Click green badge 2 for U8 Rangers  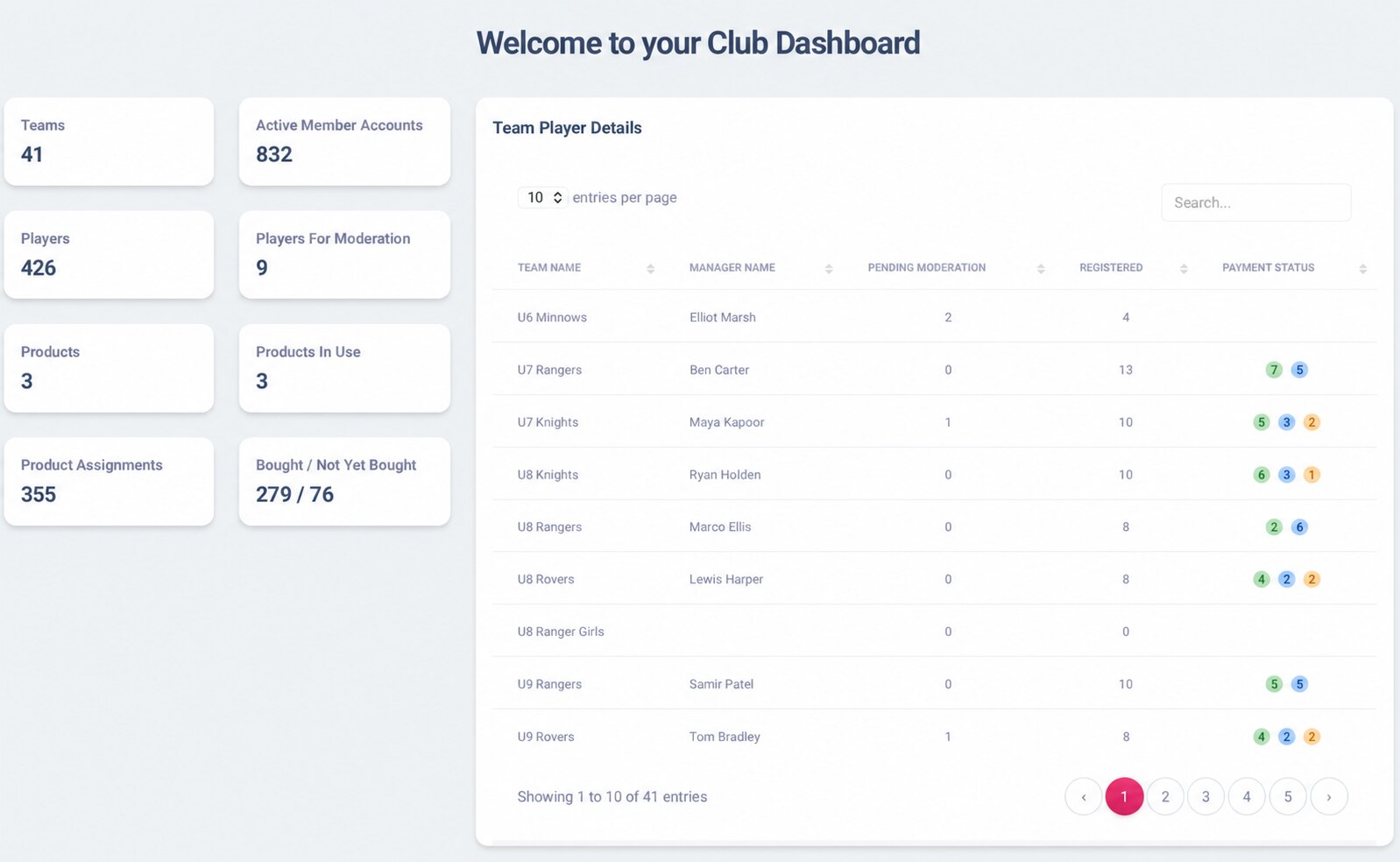(x=1275, y=526)
